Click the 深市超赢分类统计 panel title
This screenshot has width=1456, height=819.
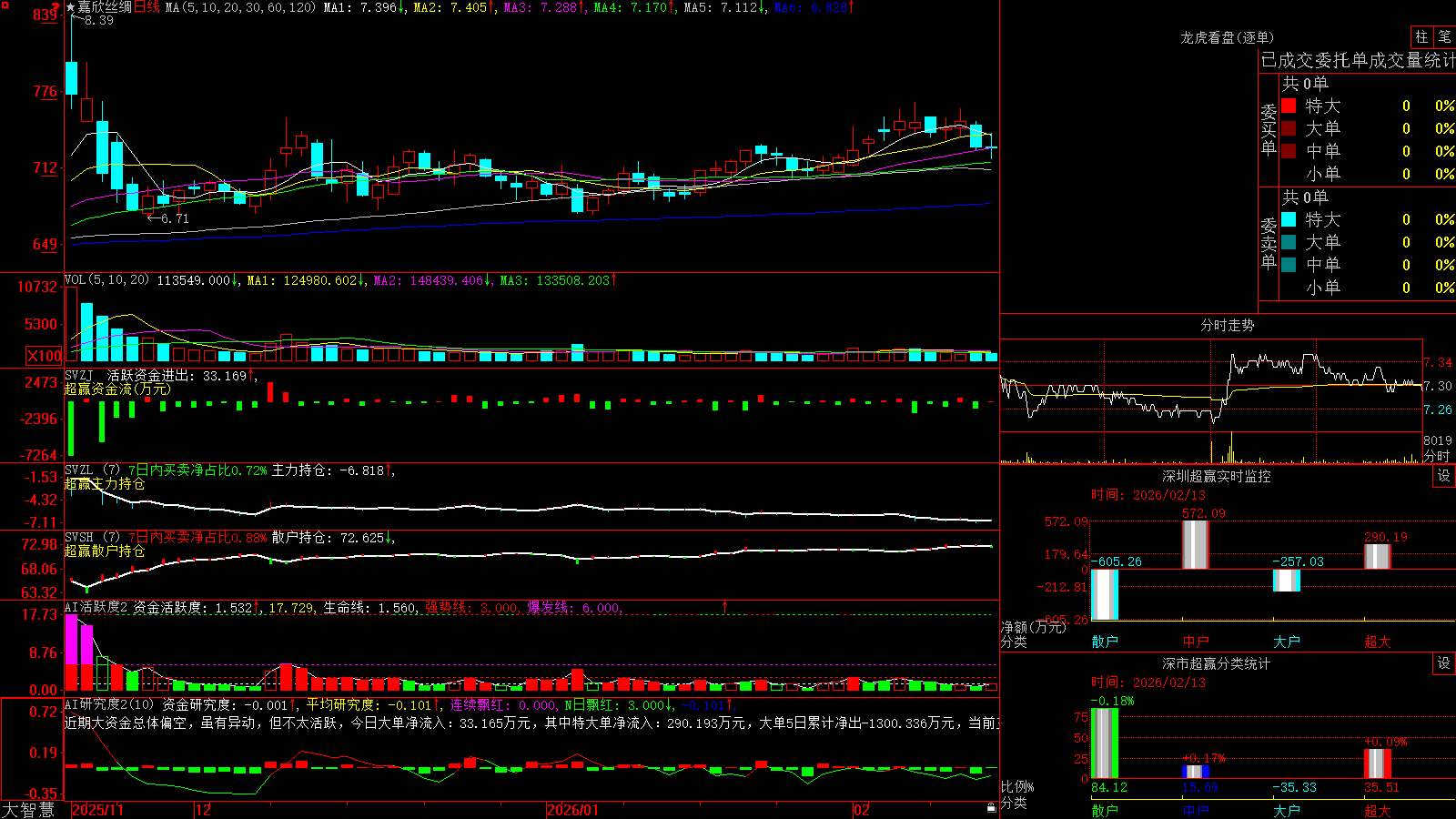(x=1217, y=663)
